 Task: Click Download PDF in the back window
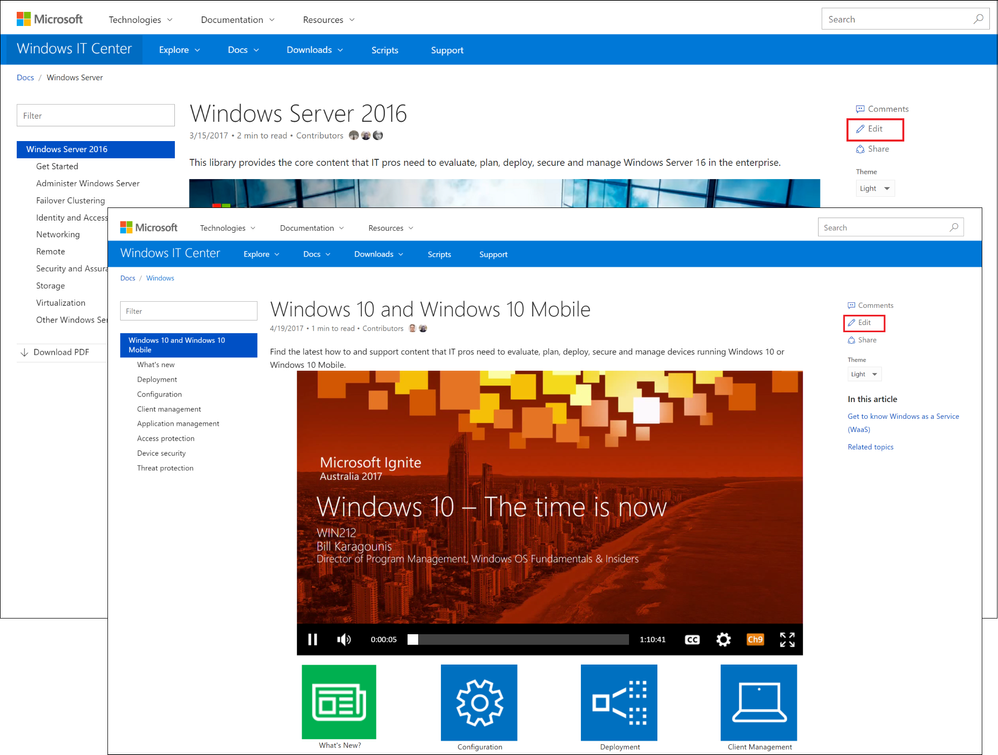[55, 352]
